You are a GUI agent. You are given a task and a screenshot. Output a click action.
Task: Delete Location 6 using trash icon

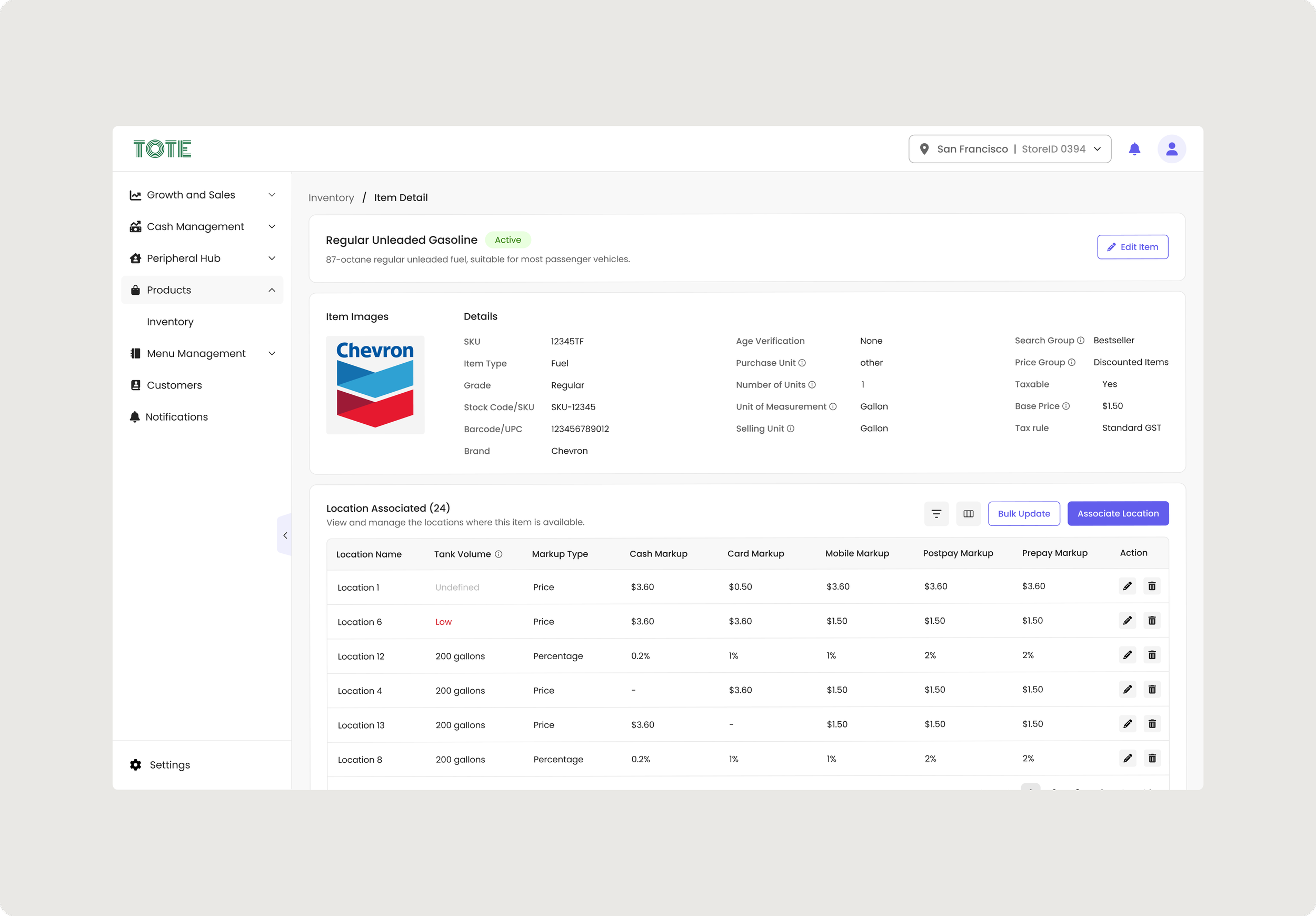point(1152,620)
